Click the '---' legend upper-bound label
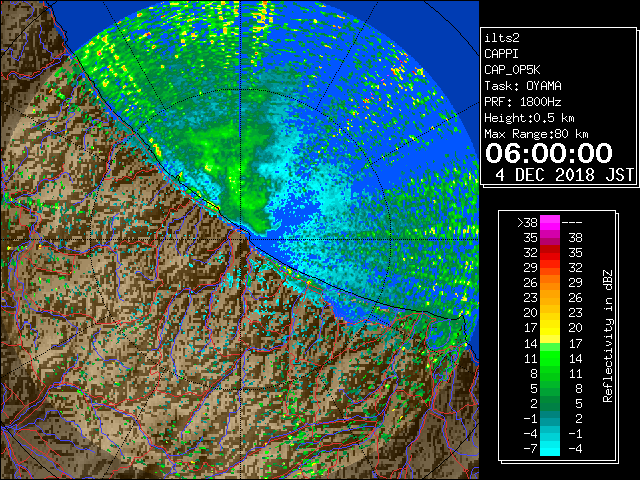 (572, 223)
